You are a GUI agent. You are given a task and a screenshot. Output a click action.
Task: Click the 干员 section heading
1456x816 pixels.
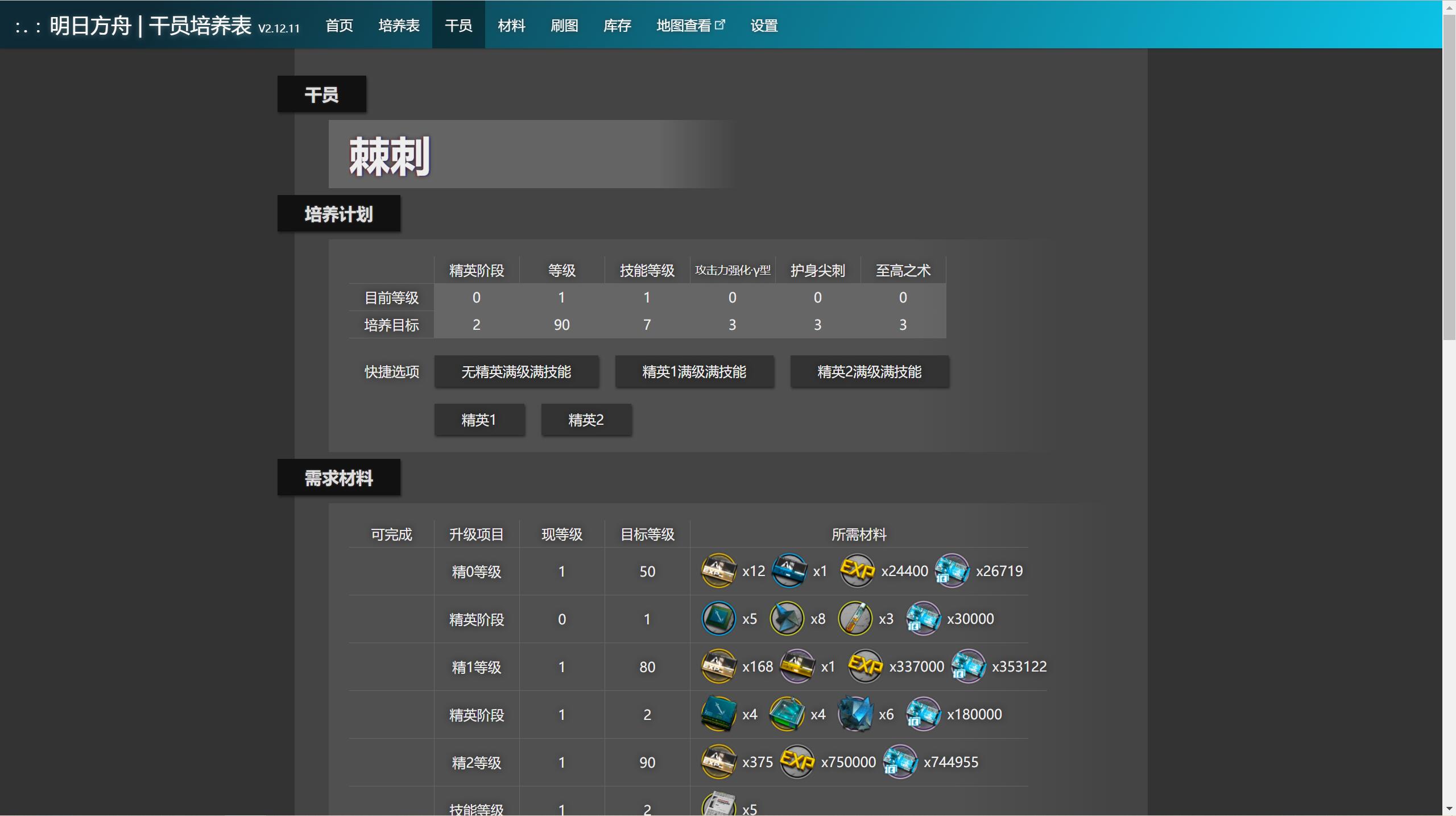(x=322, y=94)
